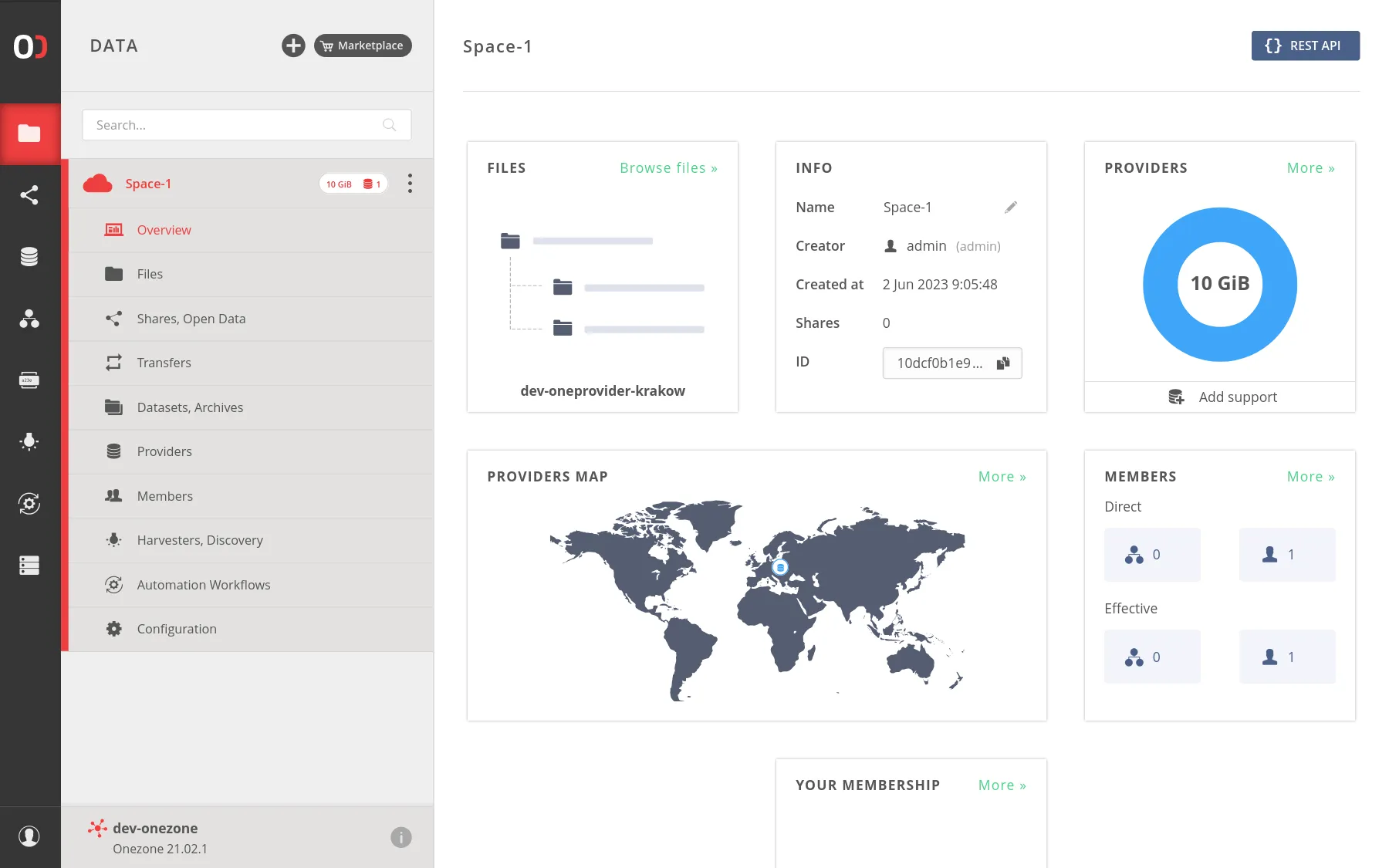Click the REST API button

click(1305, 46)
